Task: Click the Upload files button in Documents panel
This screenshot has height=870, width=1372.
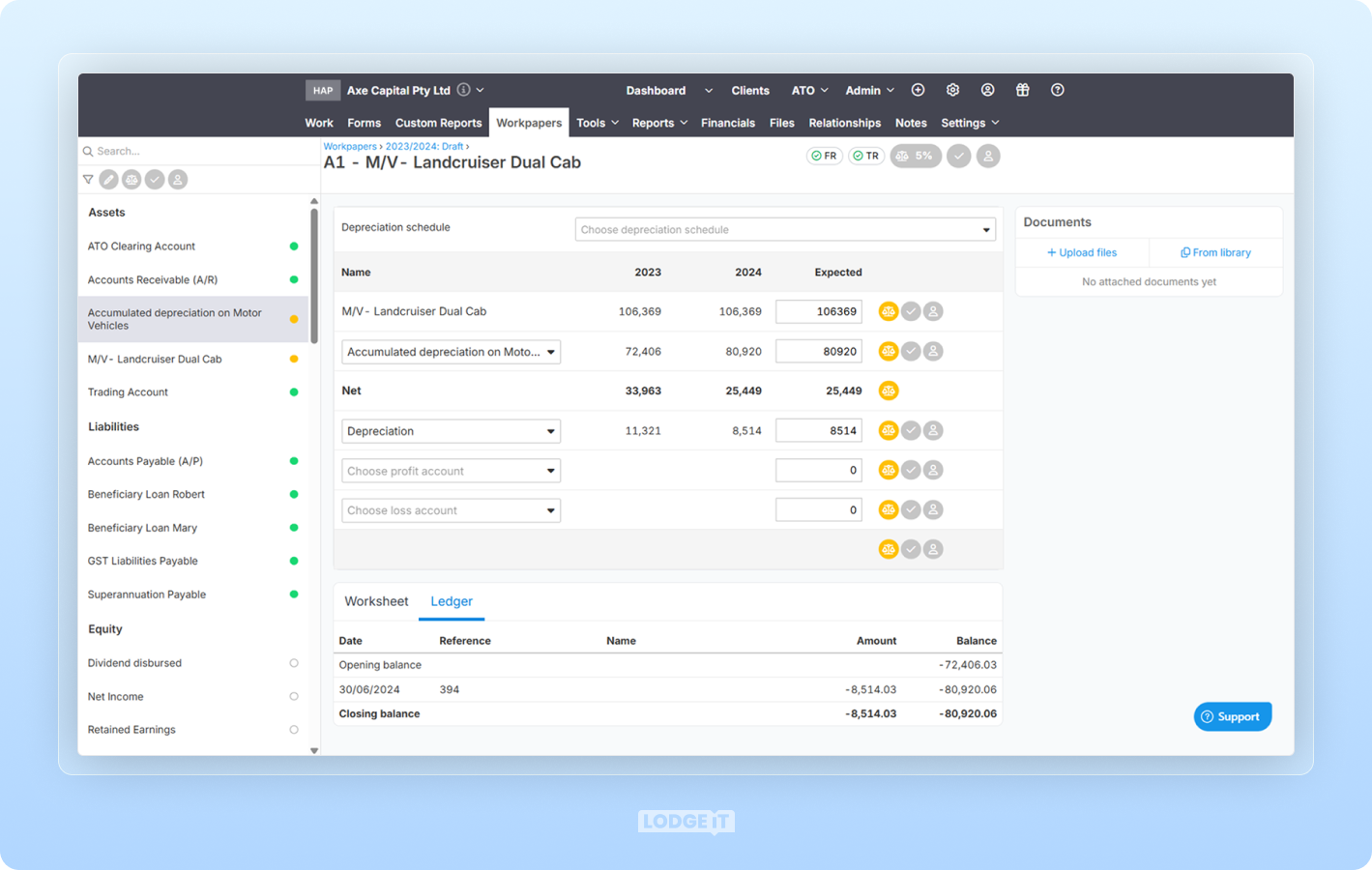Action: [1082, 252]
